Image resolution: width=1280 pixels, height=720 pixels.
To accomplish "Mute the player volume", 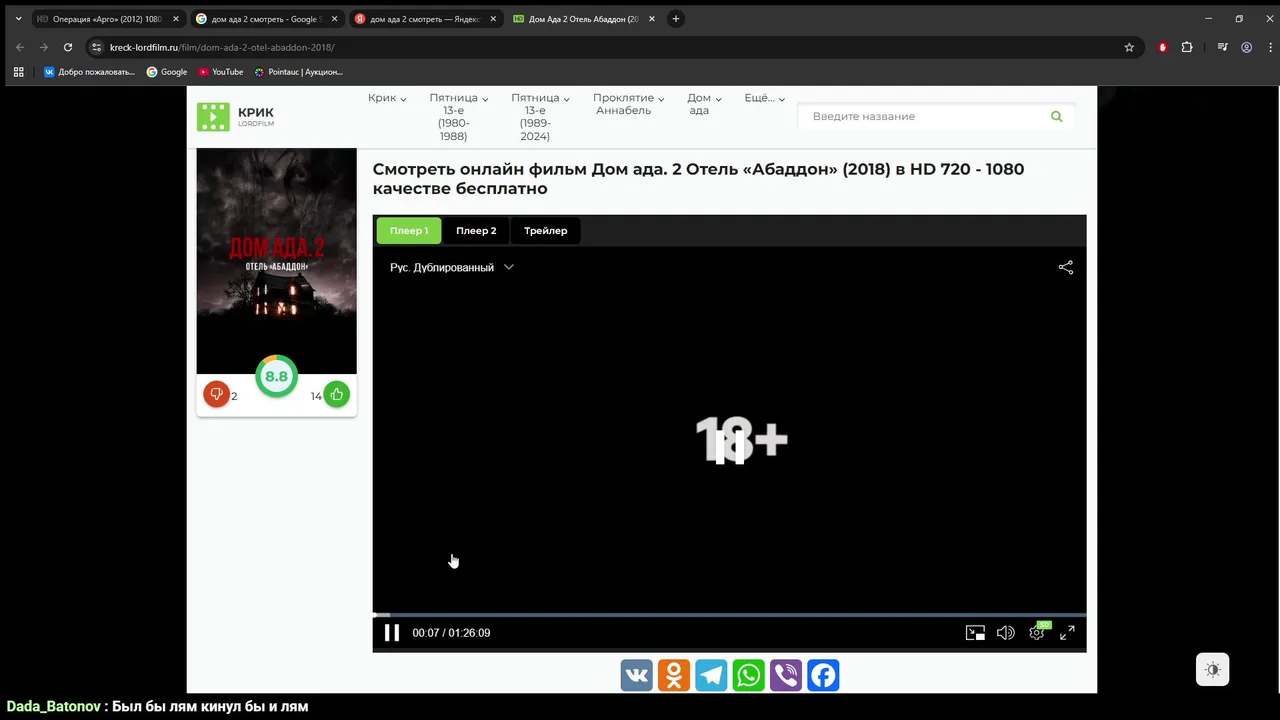I will 1006,633.
